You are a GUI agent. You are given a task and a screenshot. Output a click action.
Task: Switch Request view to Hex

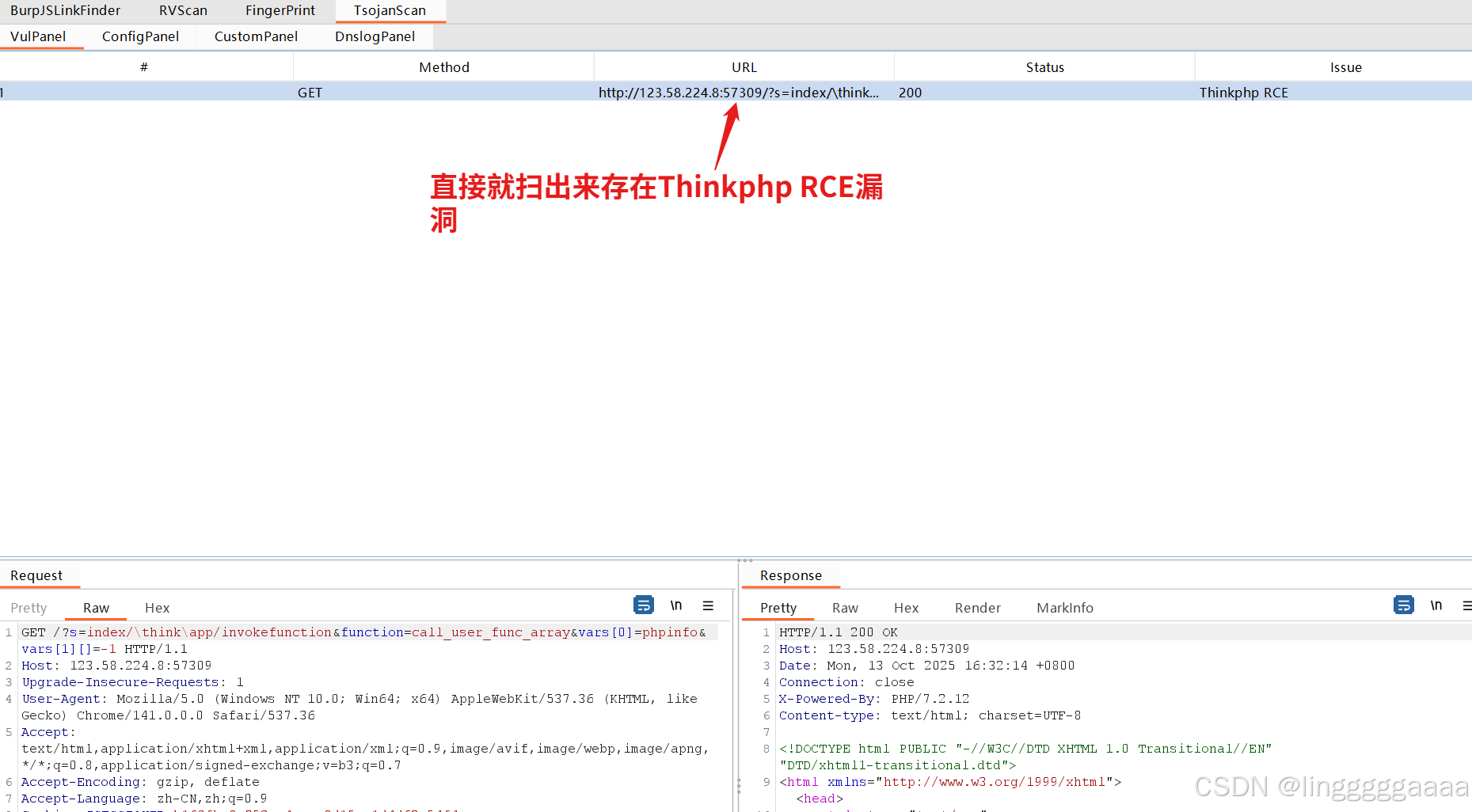(157, 608)
